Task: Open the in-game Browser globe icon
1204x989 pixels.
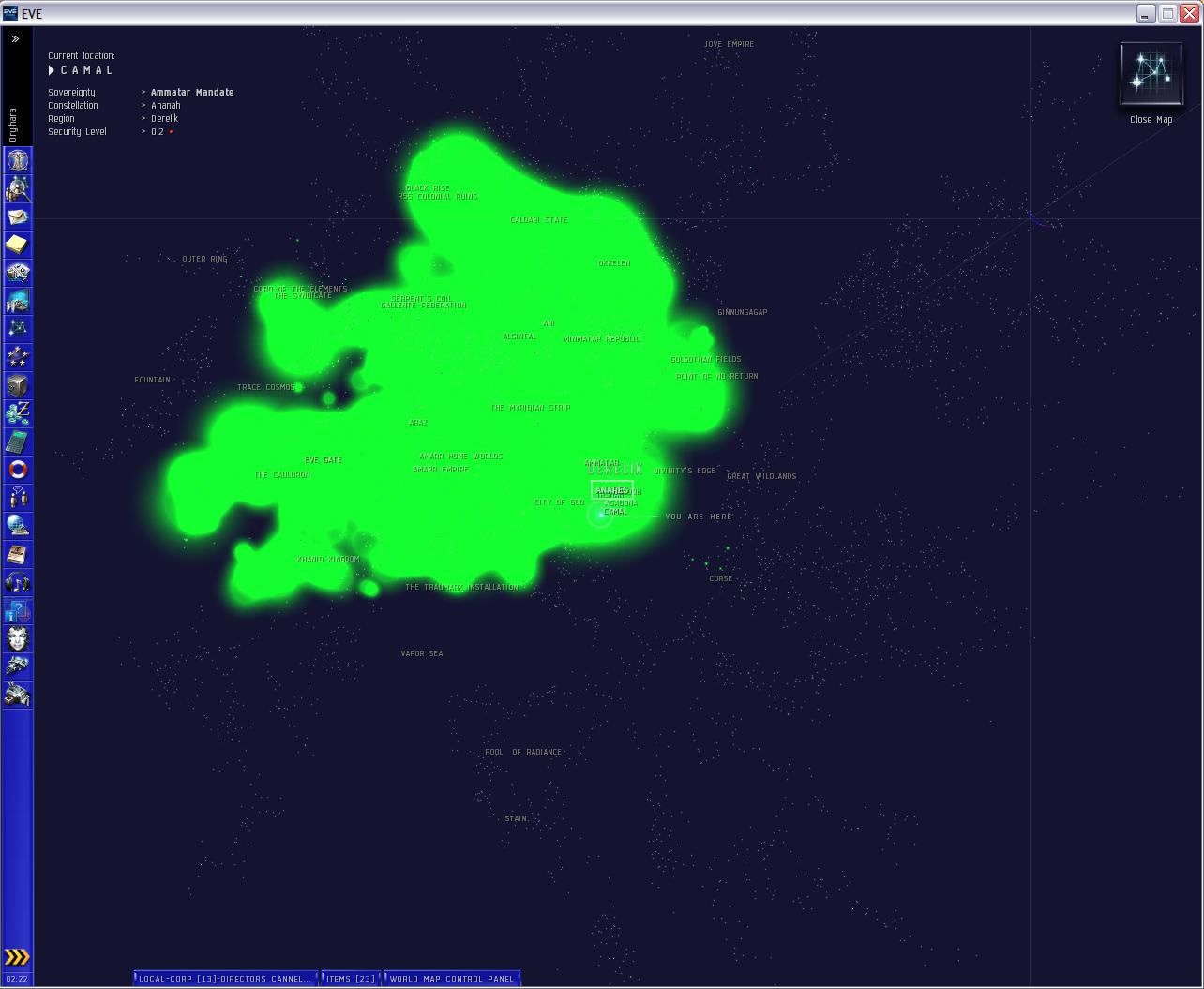Action: click(x=17, y=526)
